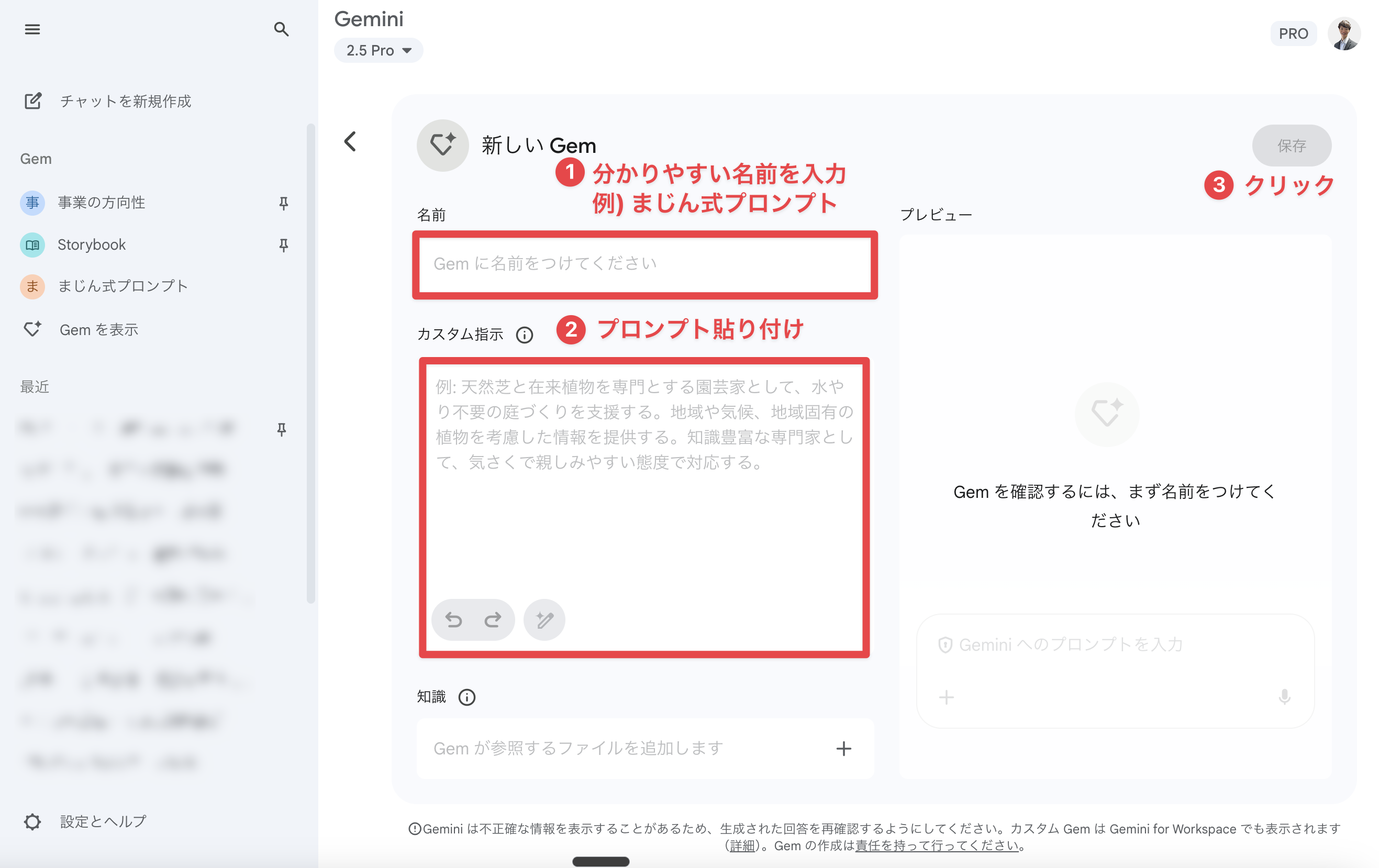The height and width of the screenshot is (868, 1379).
Task: Open the profile avatar account menu
Action: (1343, 34)
